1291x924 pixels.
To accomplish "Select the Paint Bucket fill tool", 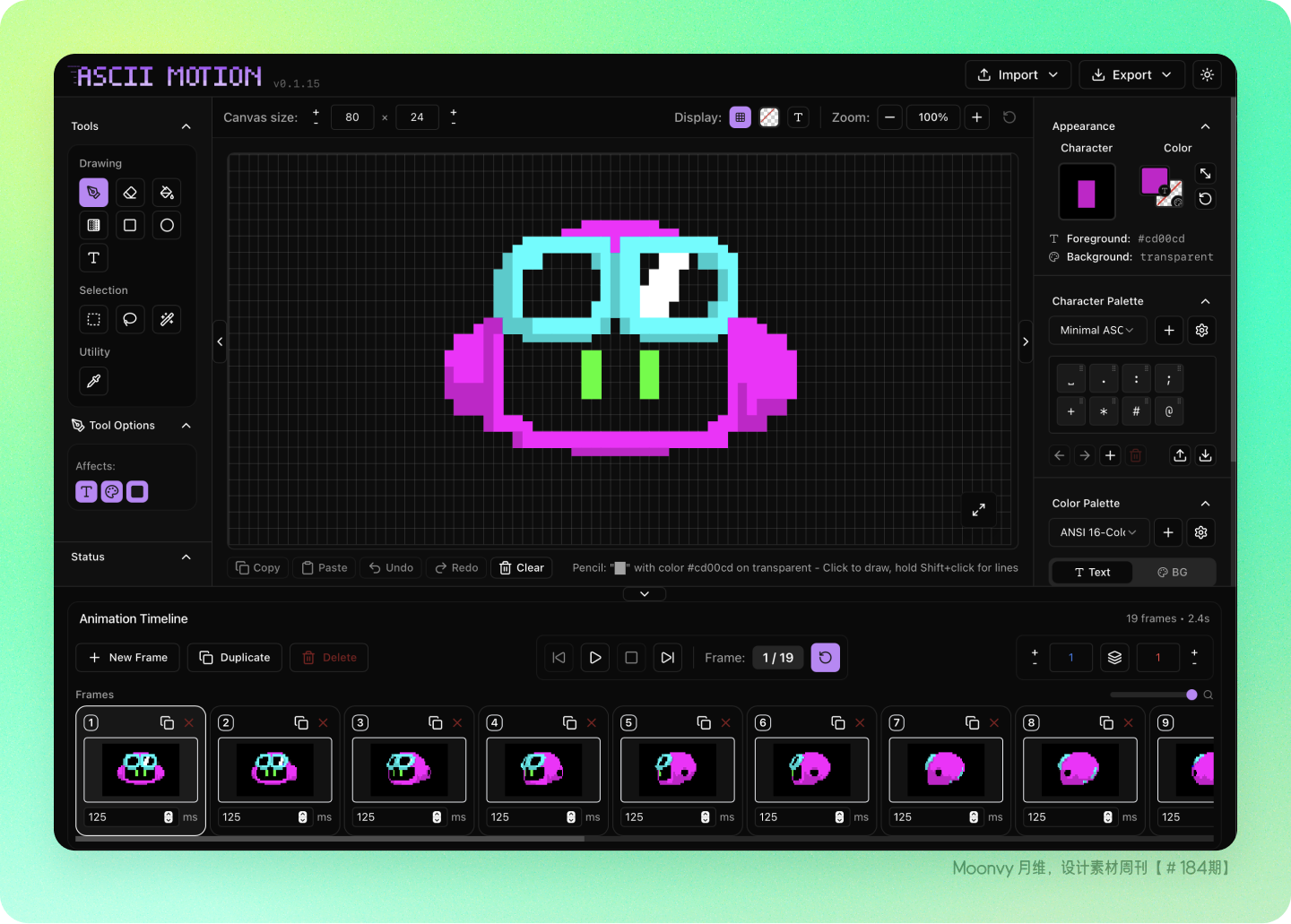I will tap(167, 193).
